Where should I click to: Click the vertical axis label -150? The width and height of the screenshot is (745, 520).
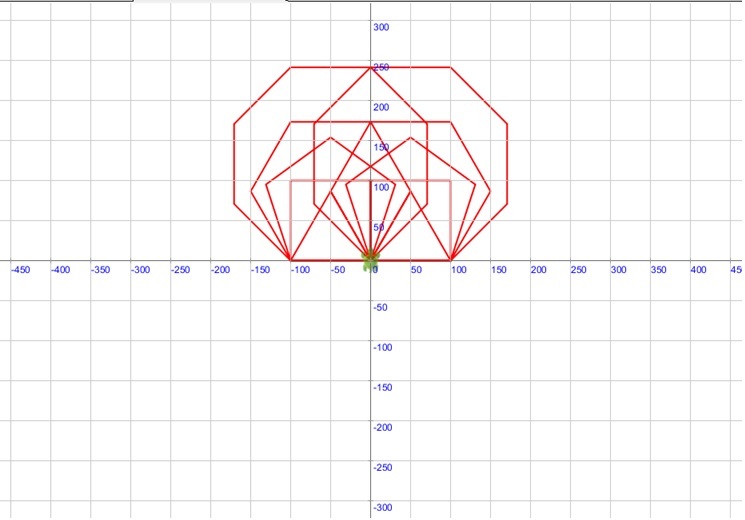click(382, 387)
